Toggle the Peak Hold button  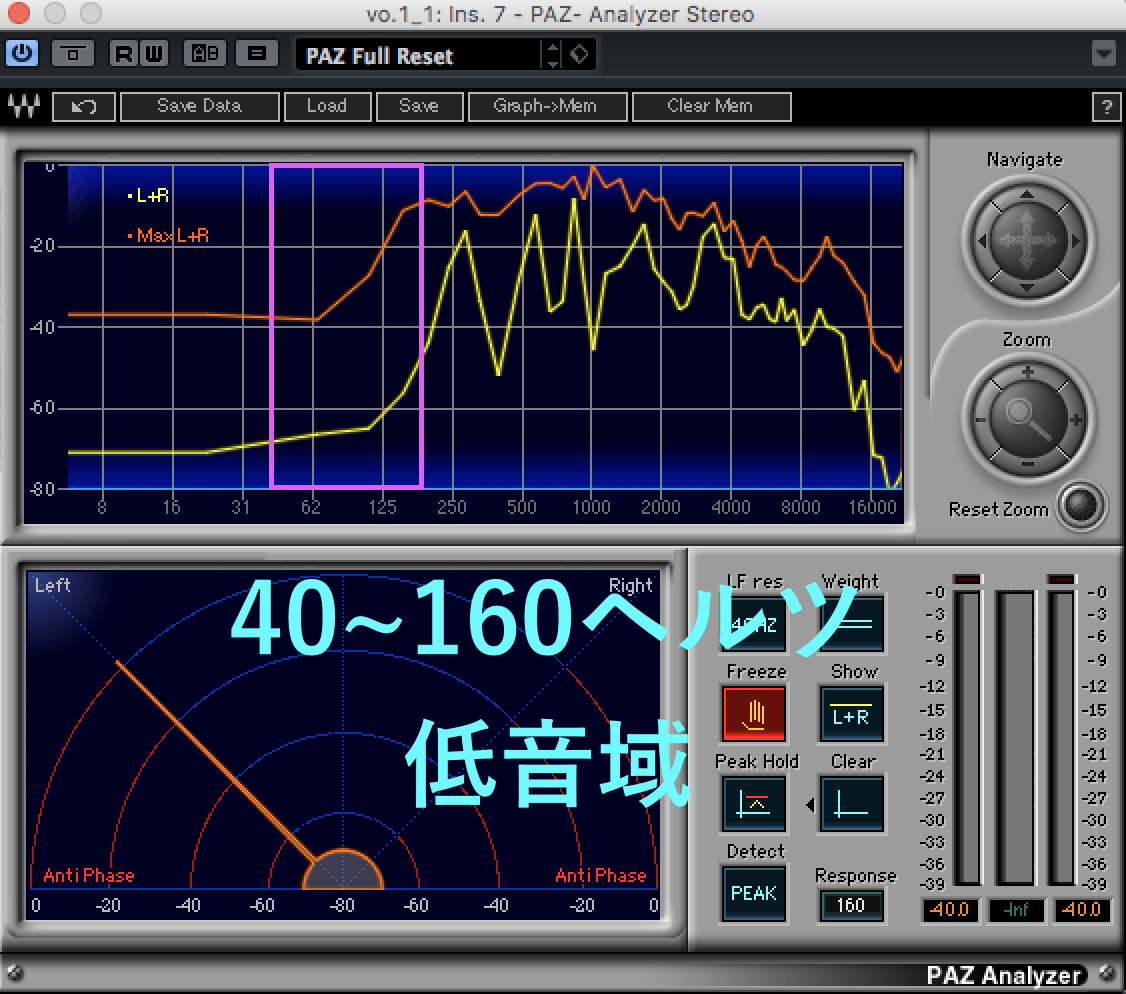coord(754,804)
